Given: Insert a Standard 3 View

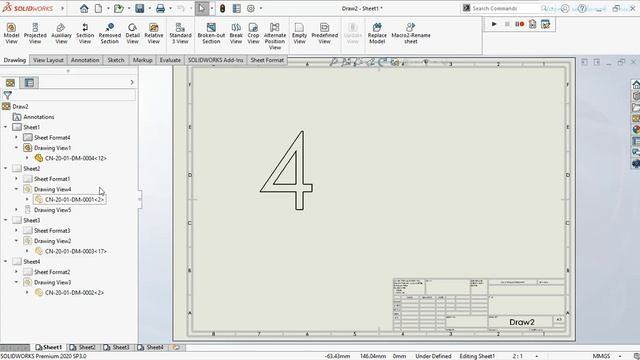Looking at the screenshot, I should pos(180,33).
